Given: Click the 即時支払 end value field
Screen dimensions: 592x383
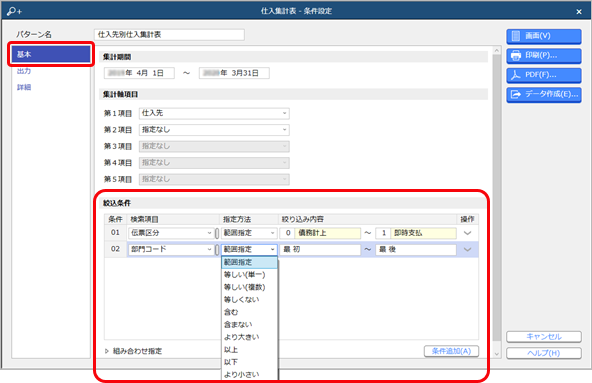Looking at the screenshot, I should [x=424, y=233].
